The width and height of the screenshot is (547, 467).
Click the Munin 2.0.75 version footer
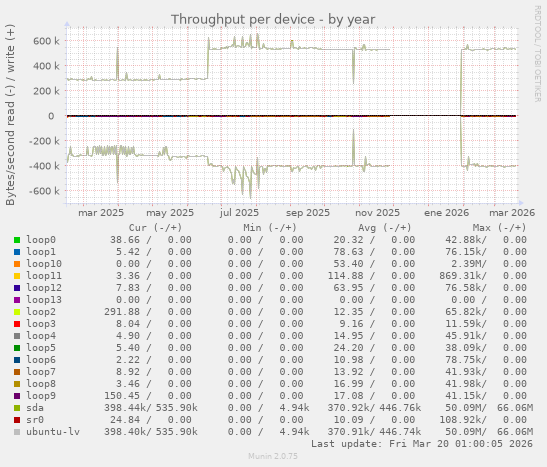tap(273, 456)
